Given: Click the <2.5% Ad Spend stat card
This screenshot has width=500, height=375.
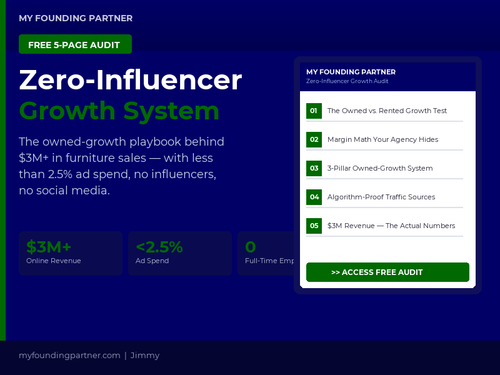Looking at the screenshot, I should (180, 253).
